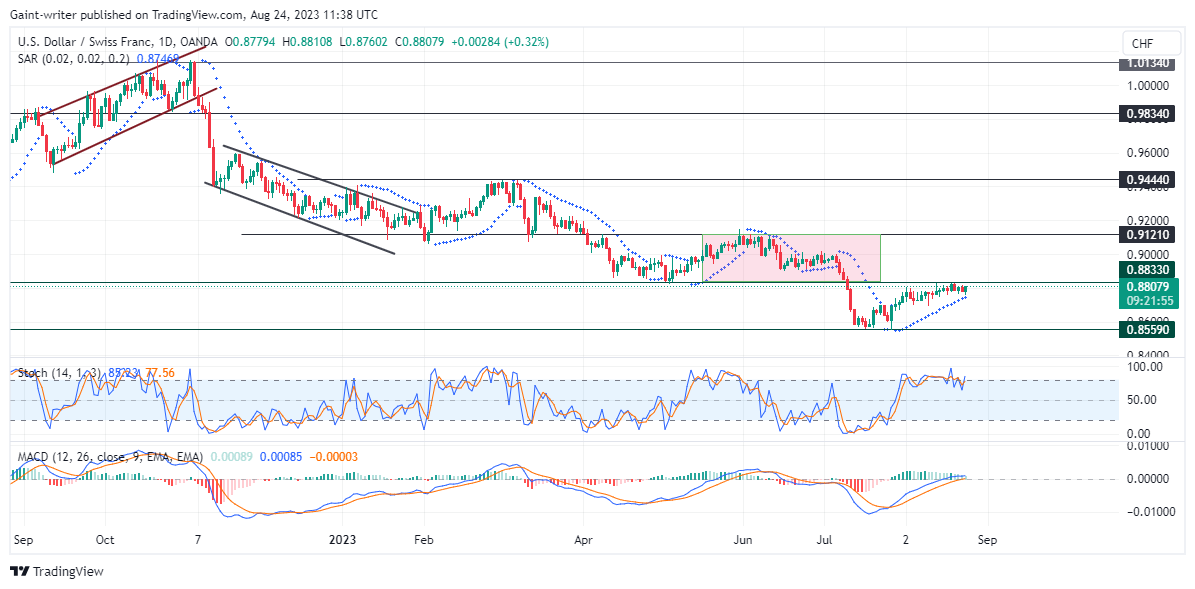1195x589 pixels.
Task: Select the 0.98340 price level label
Action: pyautogui.click(x=1149, y=114)
